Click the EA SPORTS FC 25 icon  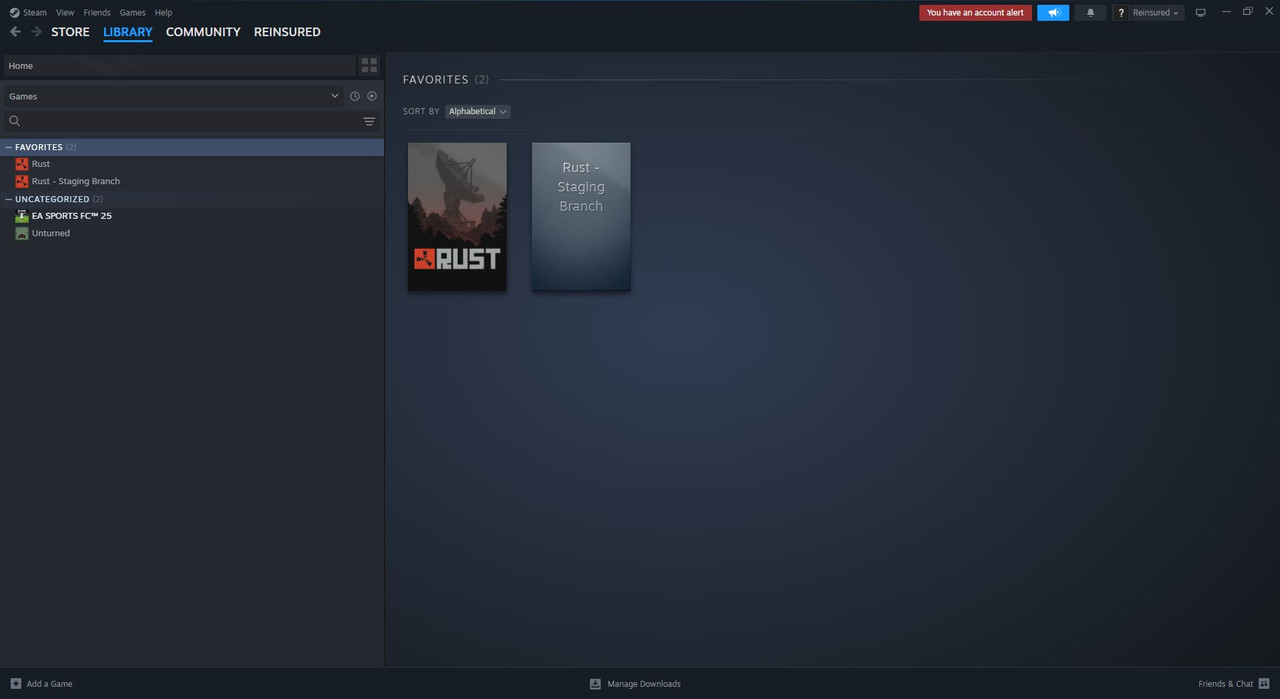(x=22, y=216)
